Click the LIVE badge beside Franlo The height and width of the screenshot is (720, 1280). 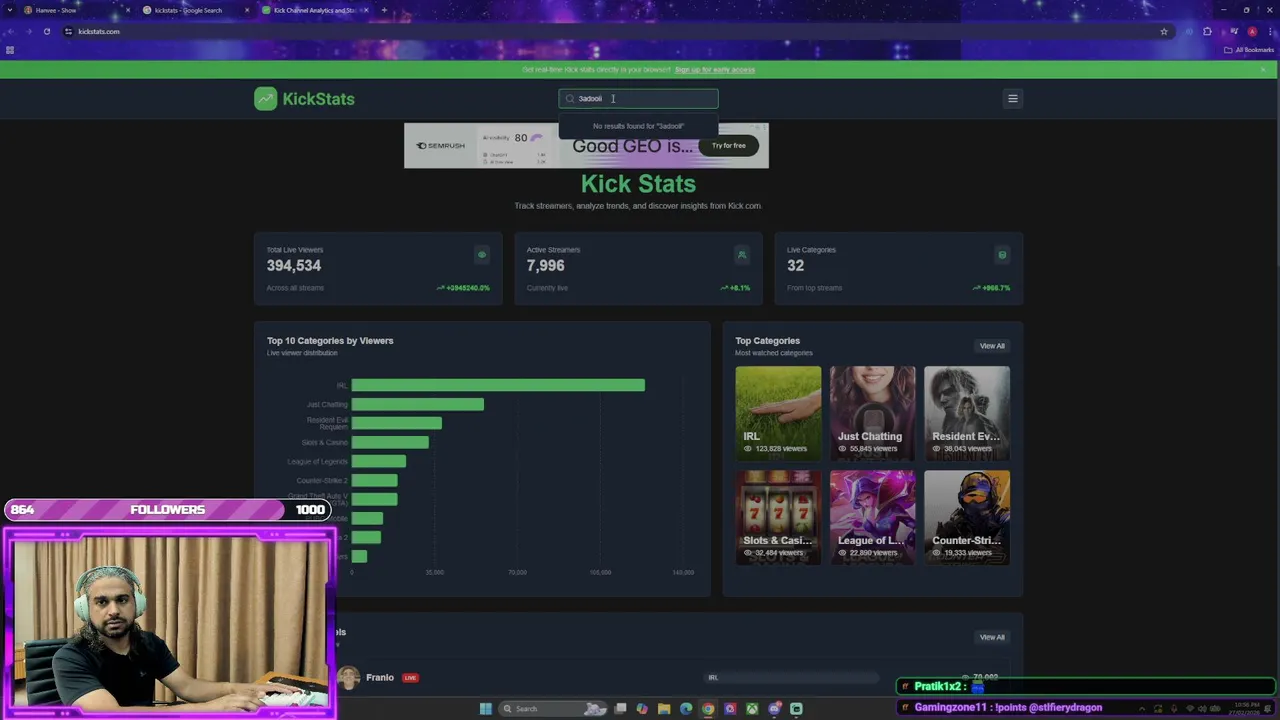tap(410, 678)
